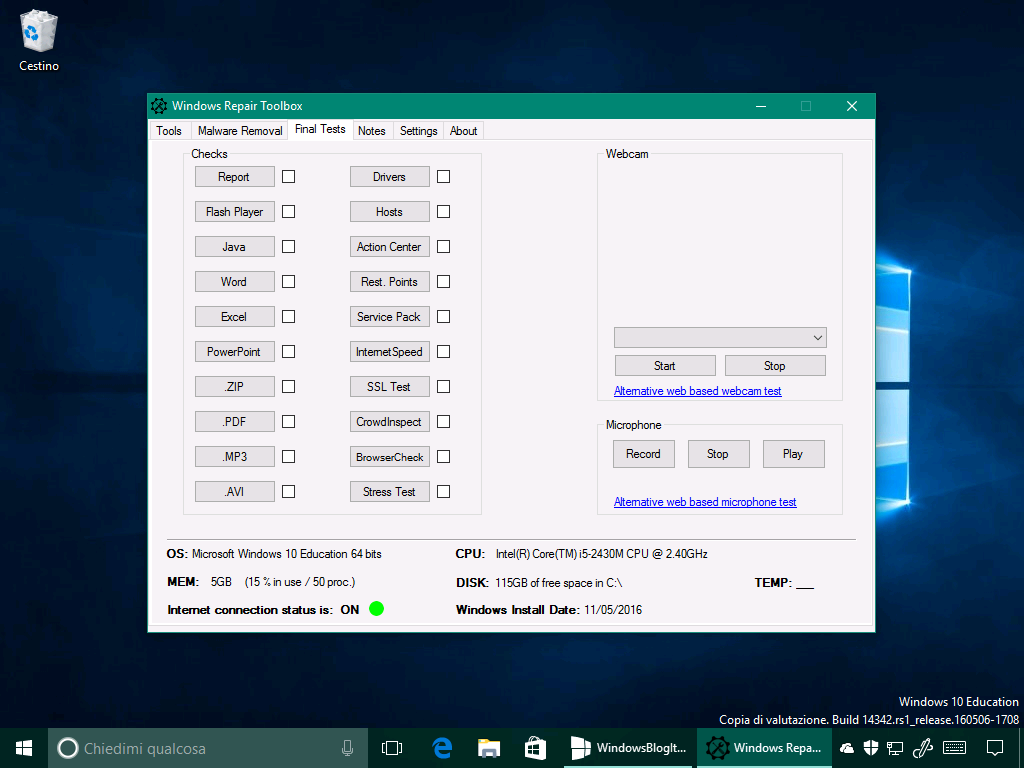1024x768 pixels.
Task: Open Alternative web based webcam test link
Action: coord(697,391)
